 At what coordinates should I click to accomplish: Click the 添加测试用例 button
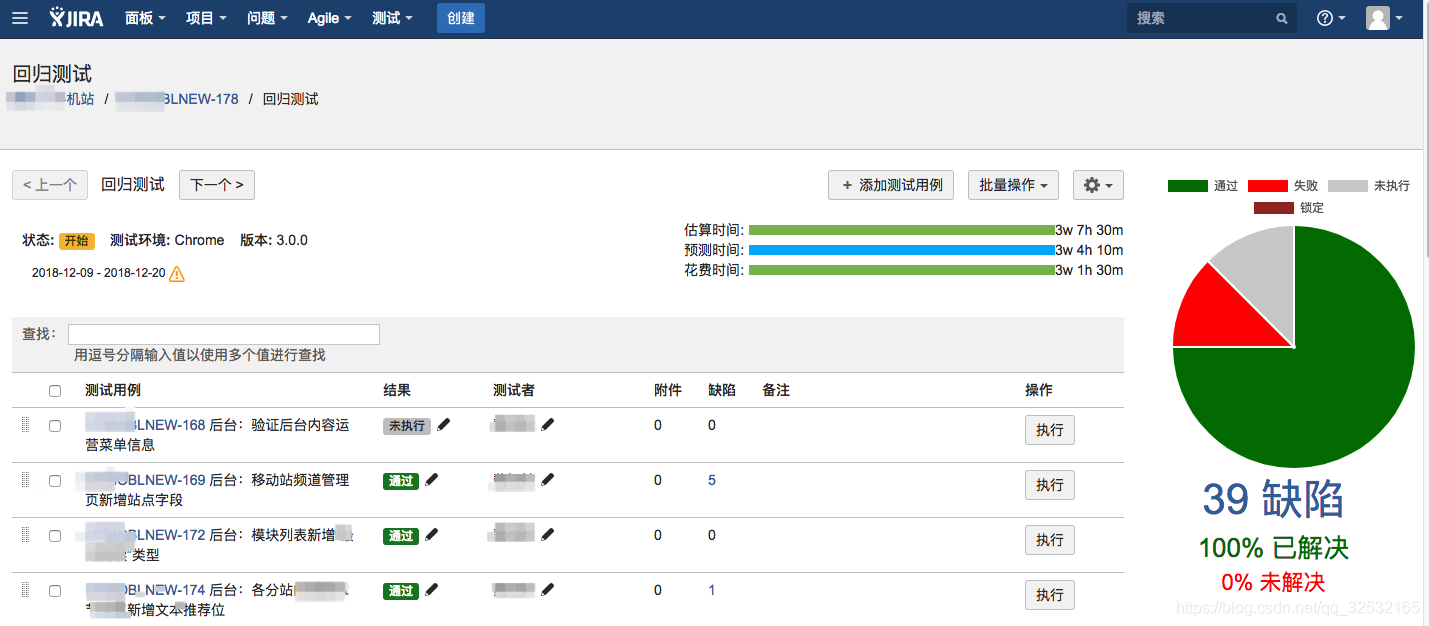[x=891, y=185]
